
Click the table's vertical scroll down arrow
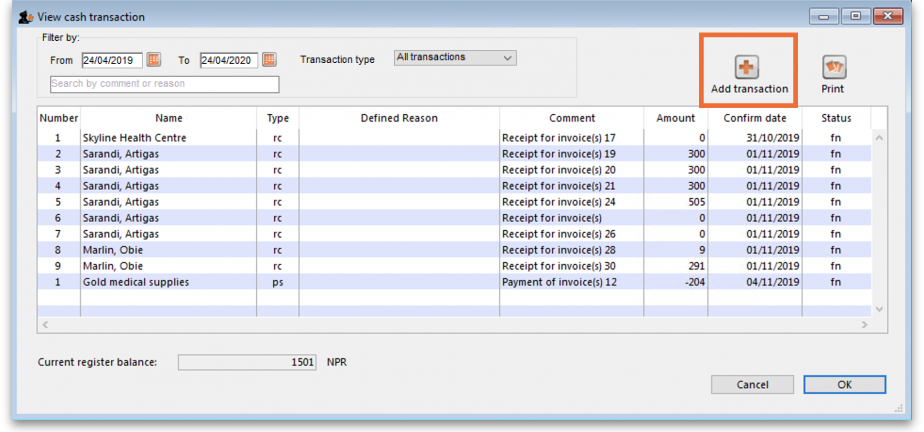coord(879,309)
